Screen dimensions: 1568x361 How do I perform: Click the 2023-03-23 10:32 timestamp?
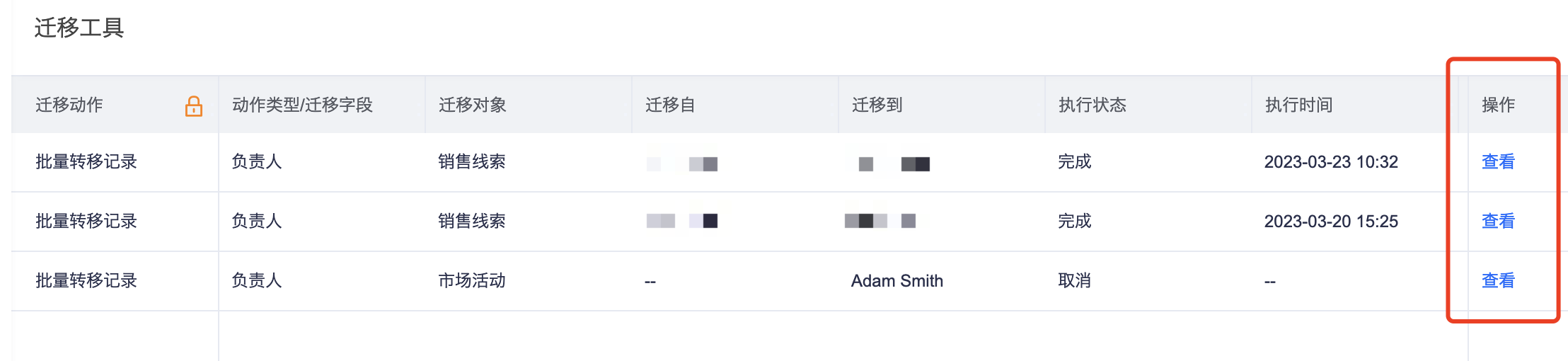[1330, 162]
